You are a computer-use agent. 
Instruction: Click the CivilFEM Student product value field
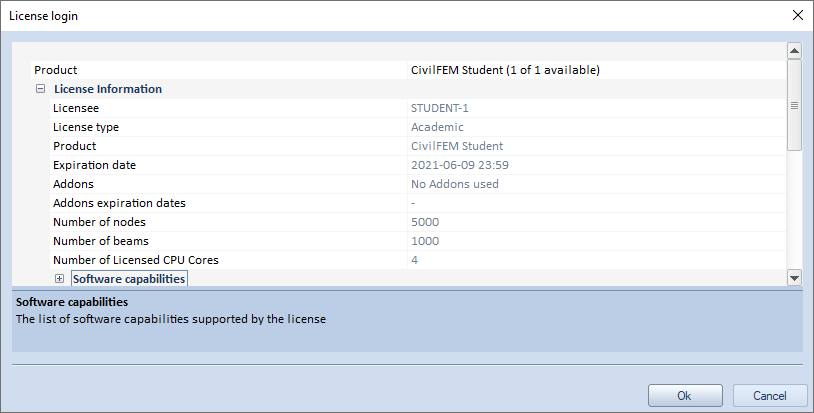tap(505, 70)
